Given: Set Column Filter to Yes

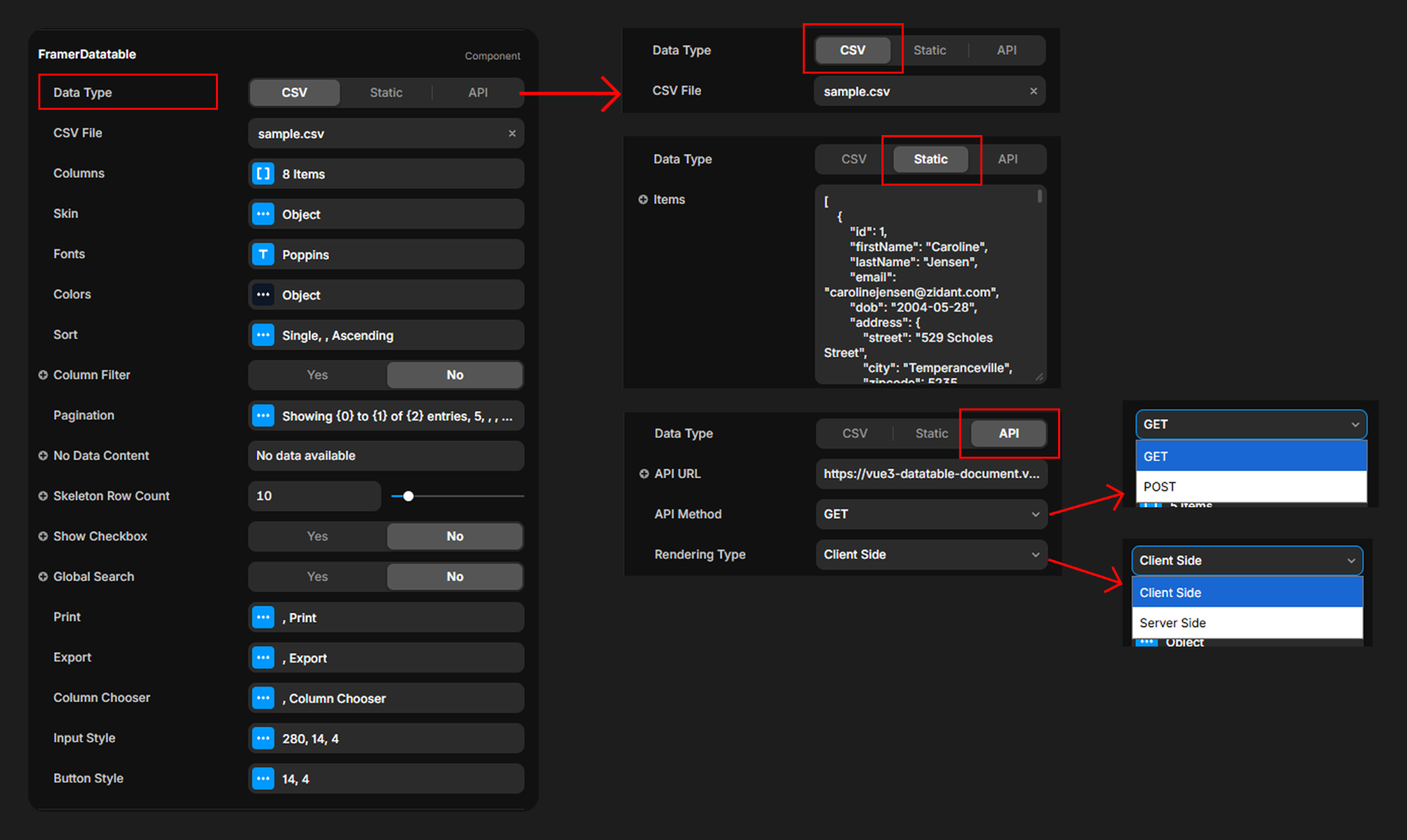Looking at the screenshot, I should [x=317, y=375].
